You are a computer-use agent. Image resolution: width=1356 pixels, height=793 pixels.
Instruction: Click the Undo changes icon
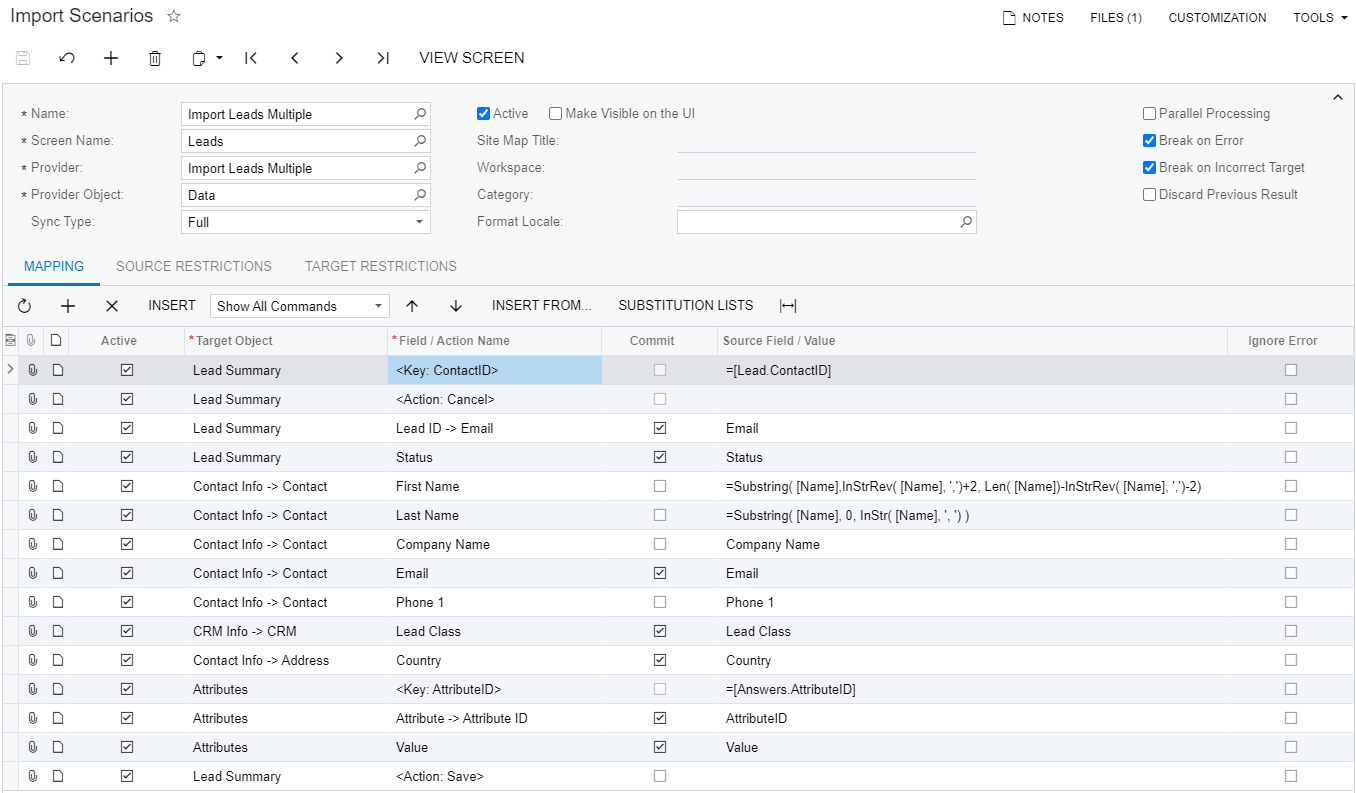[x=66, y=58]
